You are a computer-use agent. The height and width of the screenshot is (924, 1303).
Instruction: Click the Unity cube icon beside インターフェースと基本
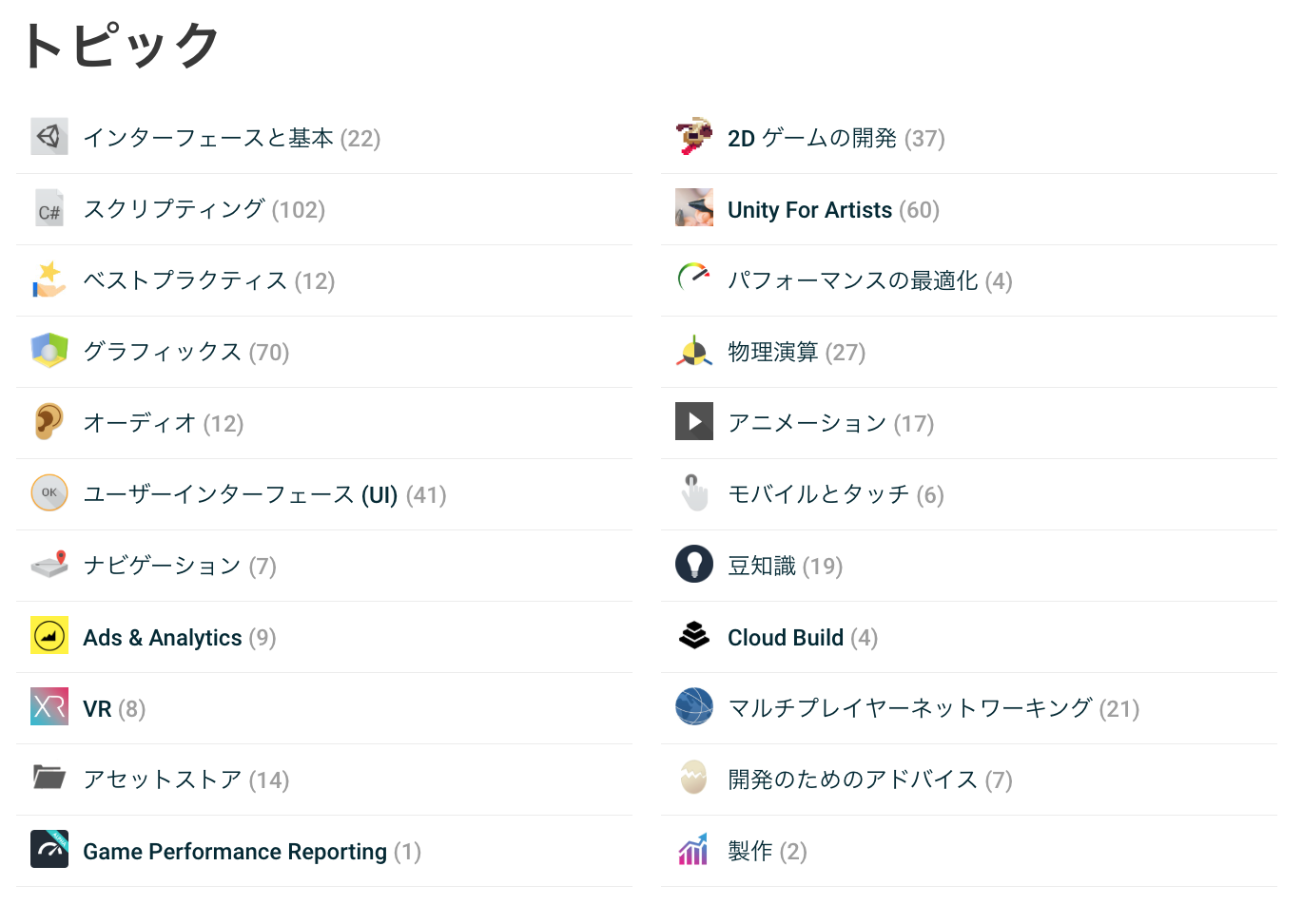pos(49,137)
